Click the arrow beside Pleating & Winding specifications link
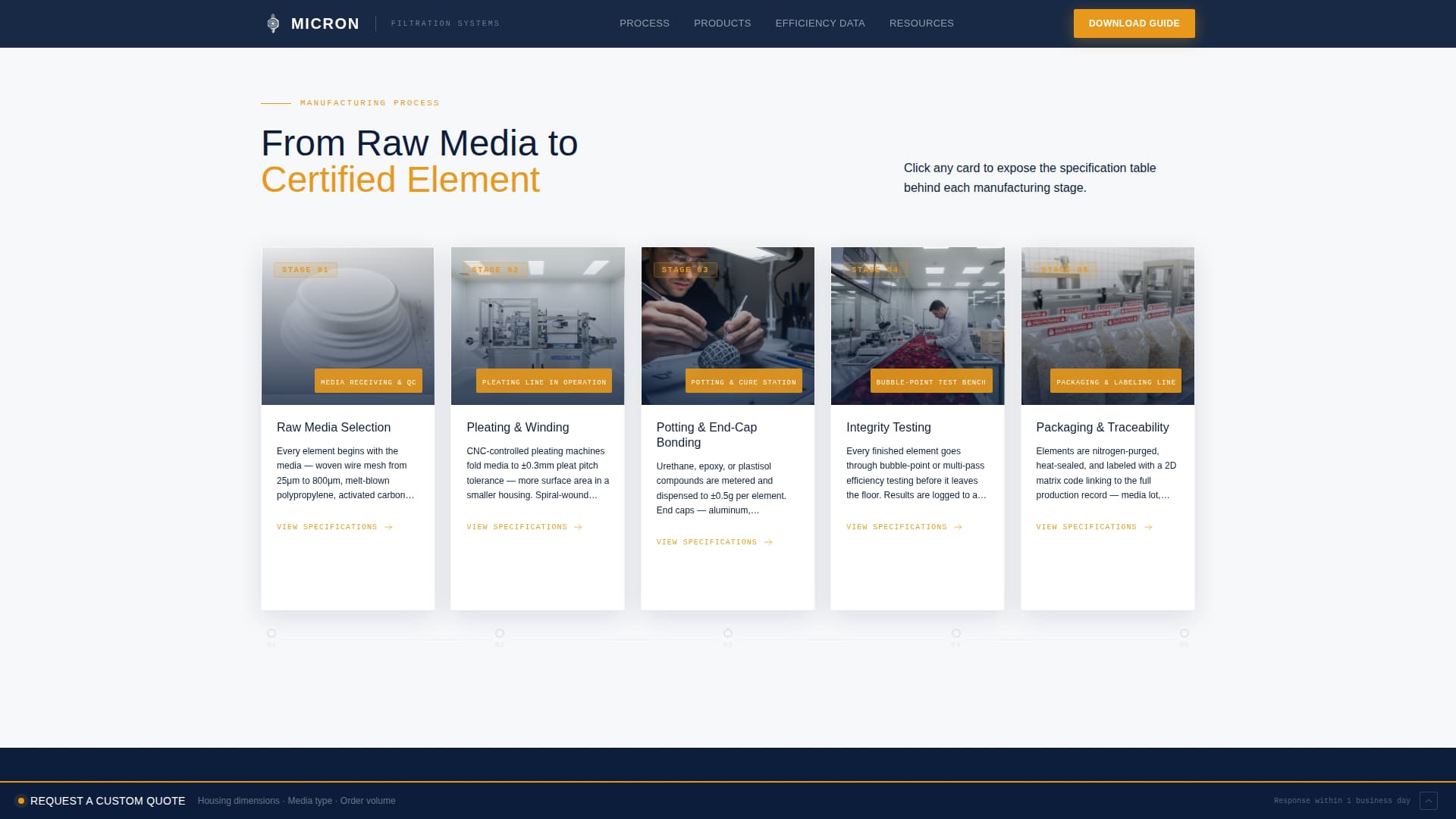Viewport: 1456px width, 819px height. point(578,527)
